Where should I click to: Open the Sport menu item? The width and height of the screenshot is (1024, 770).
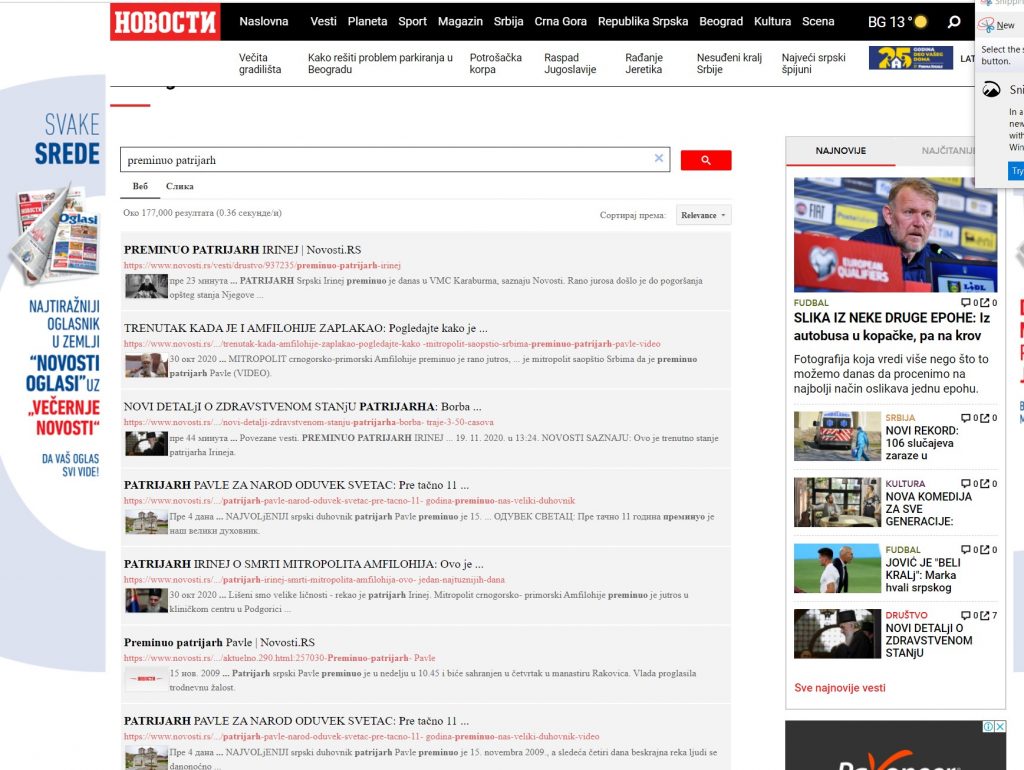[x=412, y=21]
